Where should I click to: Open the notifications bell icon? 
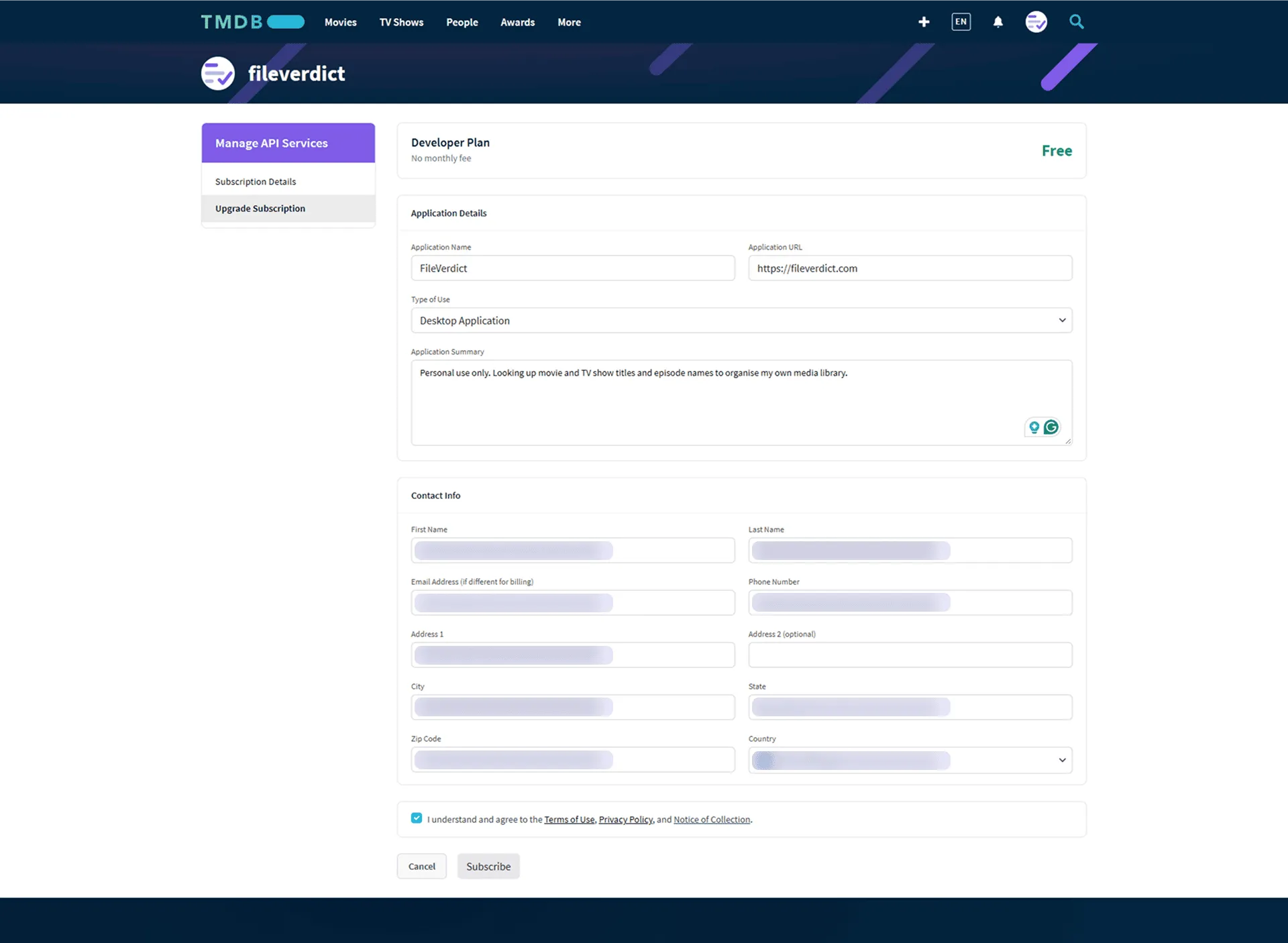click(x=998, y=22)
